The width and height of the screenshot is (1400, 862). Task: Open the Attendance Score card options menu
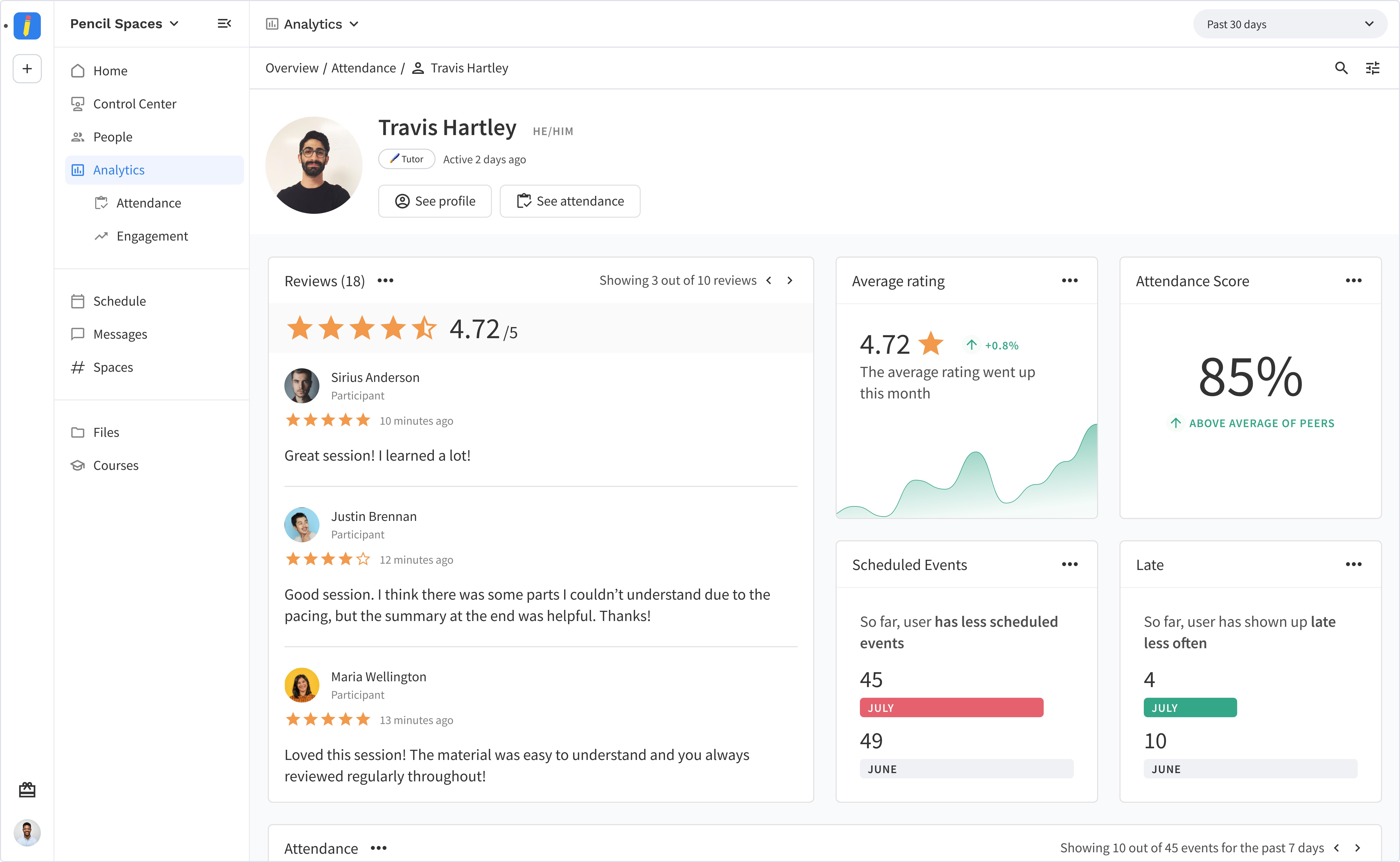point(1354,281)
